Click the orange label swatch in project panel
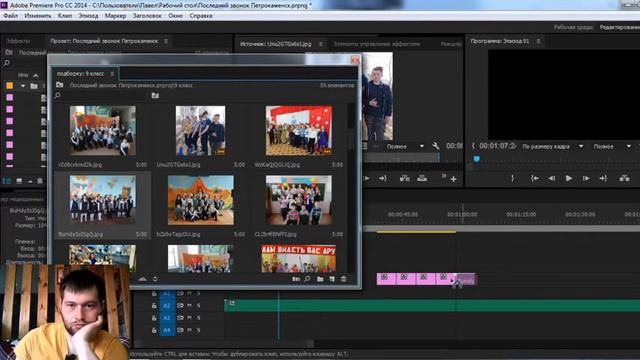The height and width of the screenshot is (360, 640). point(9,86)
